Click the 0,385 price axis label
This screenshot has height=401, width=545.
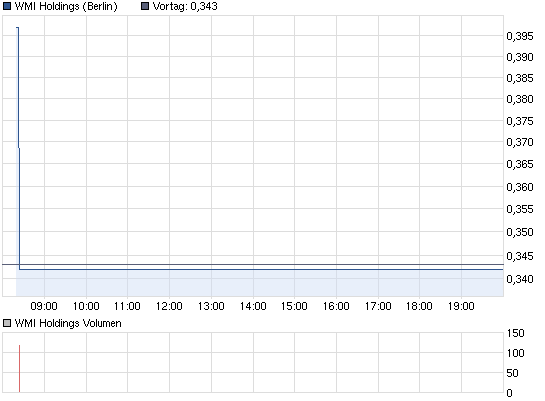coord(520,79)
